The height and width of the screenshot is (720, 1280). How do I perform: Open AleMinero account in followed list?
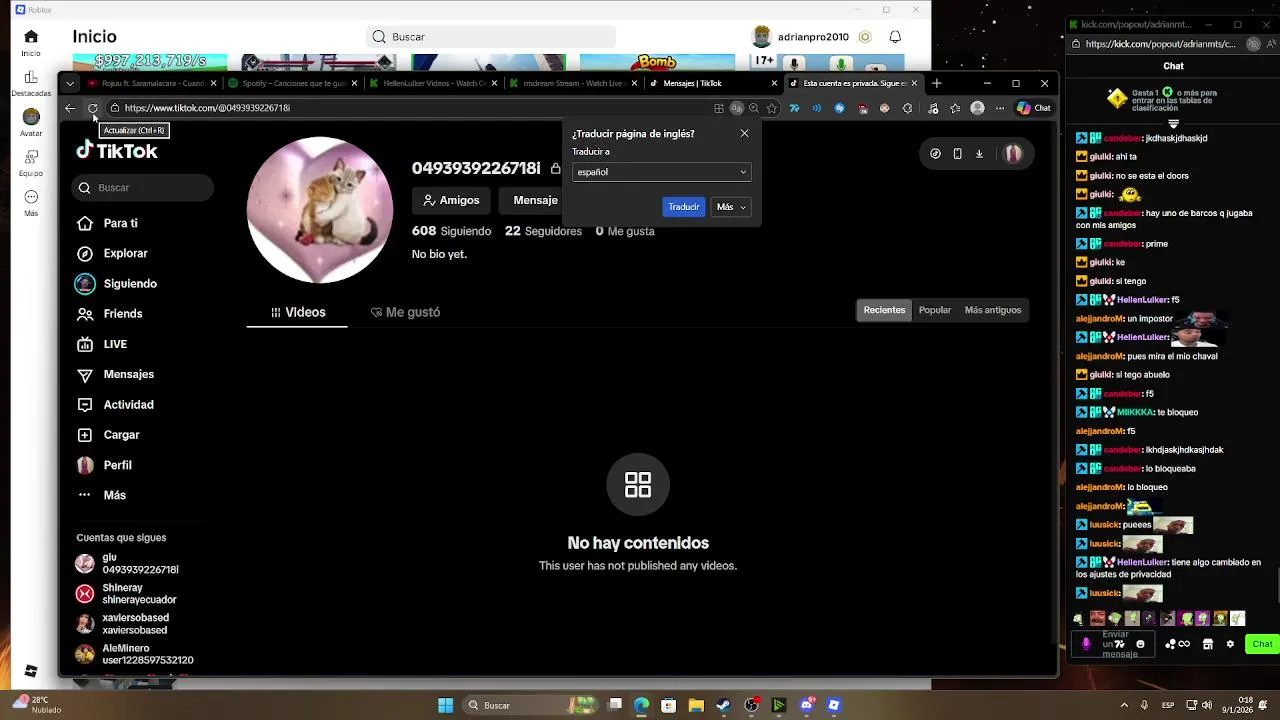pyautogui.click(x=135, y=654)
